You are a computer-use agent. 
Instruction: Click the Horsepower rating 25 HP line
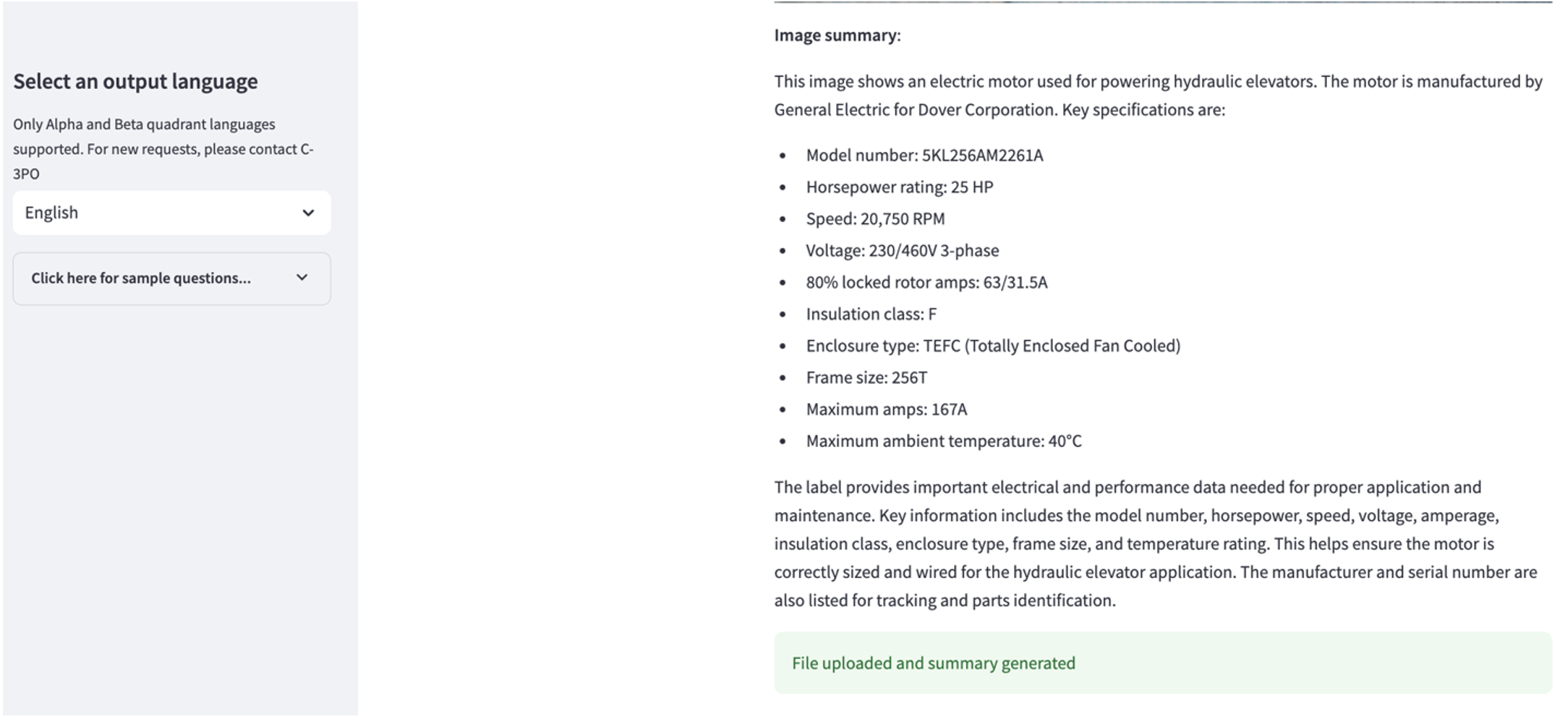pos(899,187)
